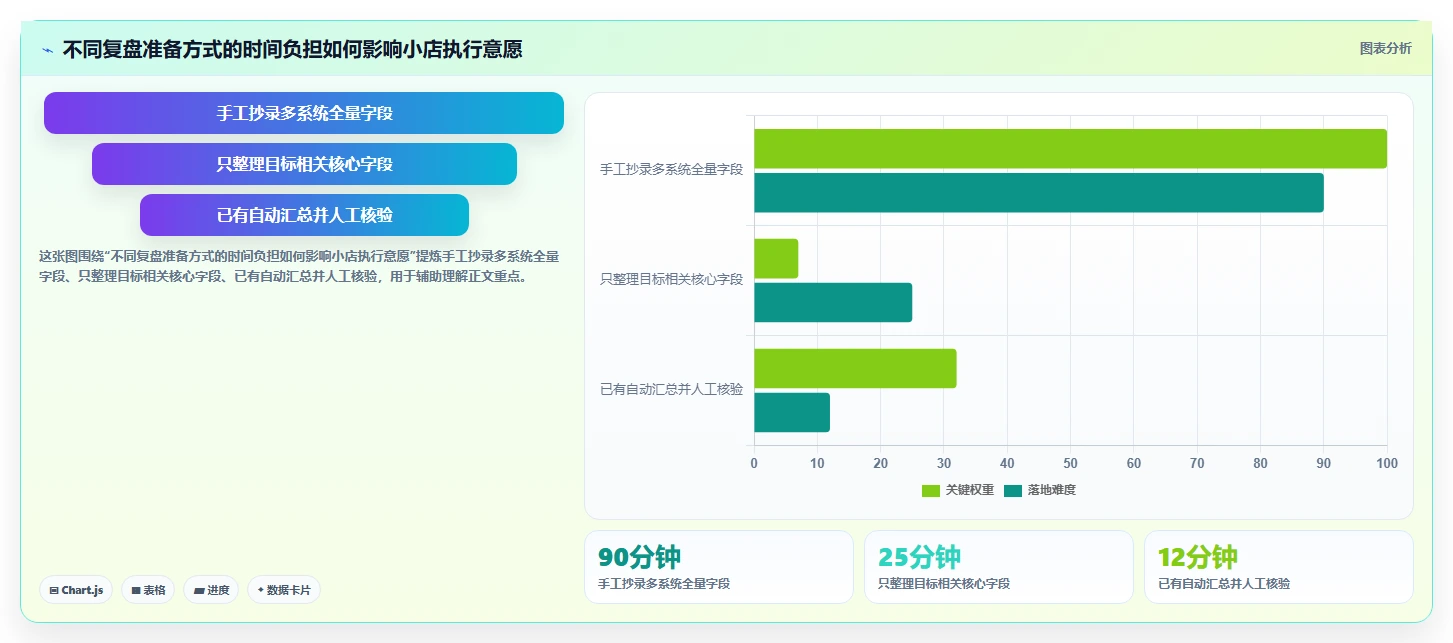Select the 只整理目标相关核心字段 gradient pill
Image resolution: width=1453 pixels, height=643 pixels.
pos(304,164)
